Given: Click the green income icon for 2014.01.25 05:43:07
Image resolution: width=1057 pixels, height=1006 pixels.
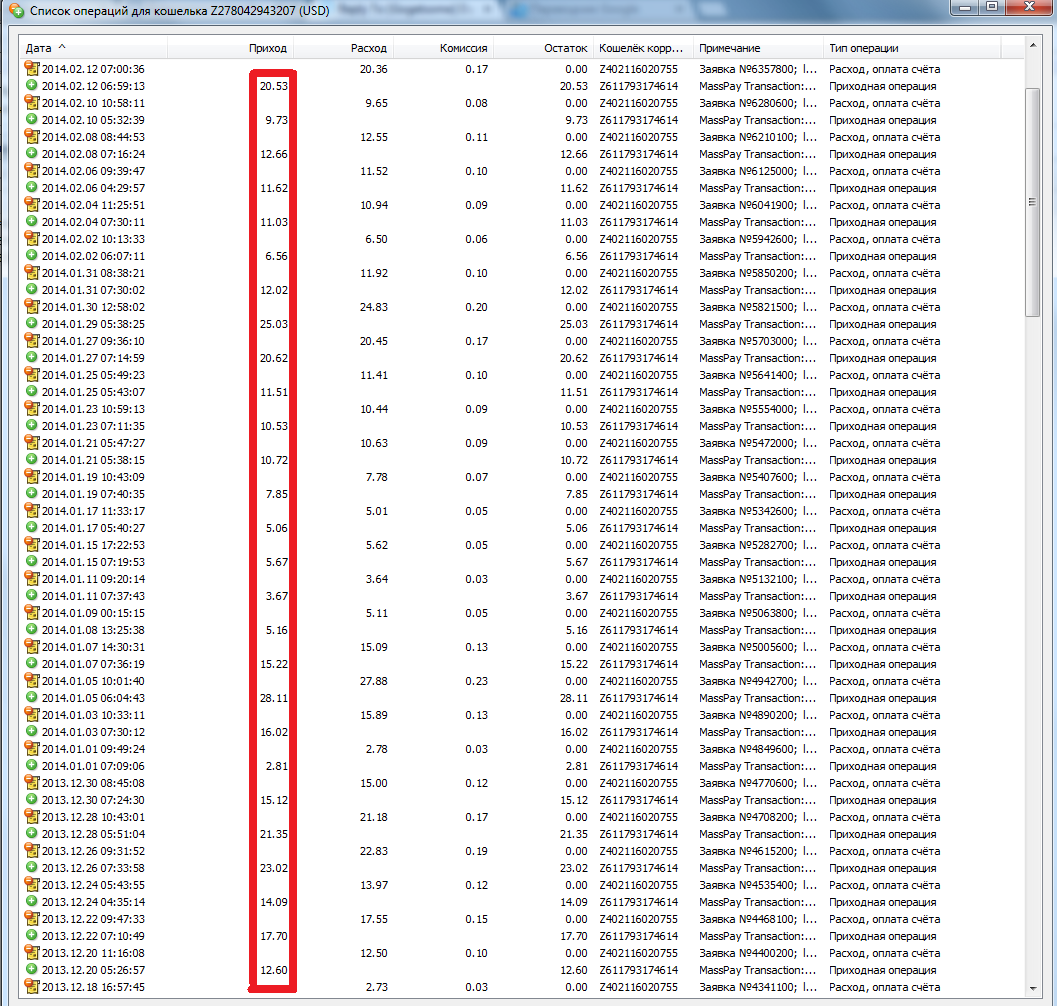Looking at the screenshot, I should [x=31, y=391].
